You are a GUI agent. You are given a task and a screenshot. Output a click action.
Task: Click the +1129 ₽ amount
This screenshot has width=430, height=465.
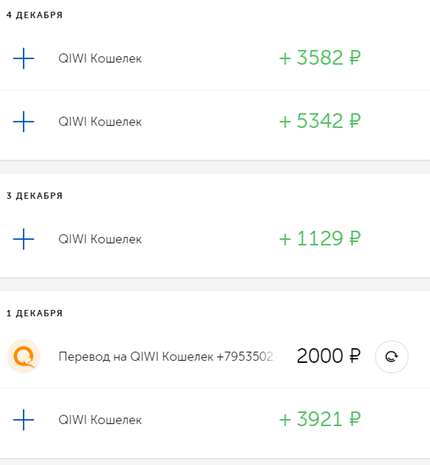click(320, 239)
